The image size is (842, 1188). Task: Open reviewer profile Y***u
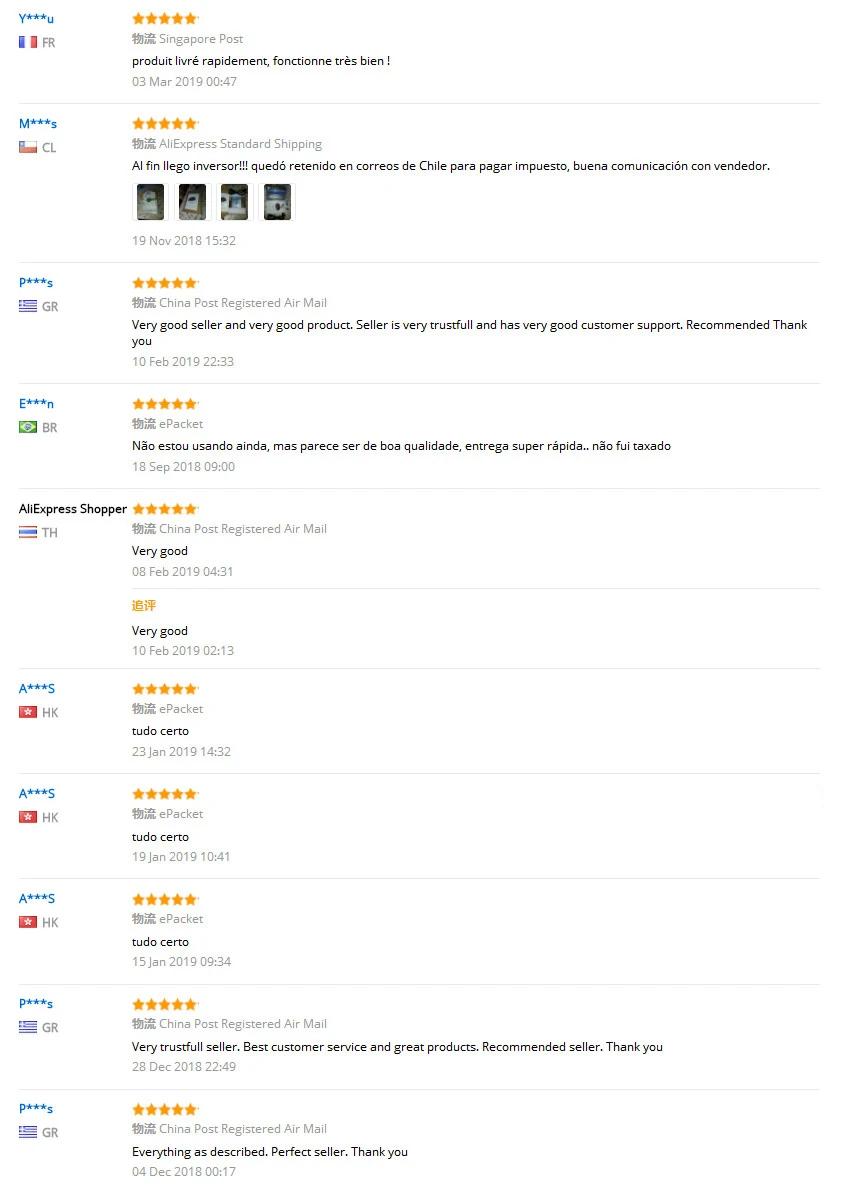pos(36,18)
